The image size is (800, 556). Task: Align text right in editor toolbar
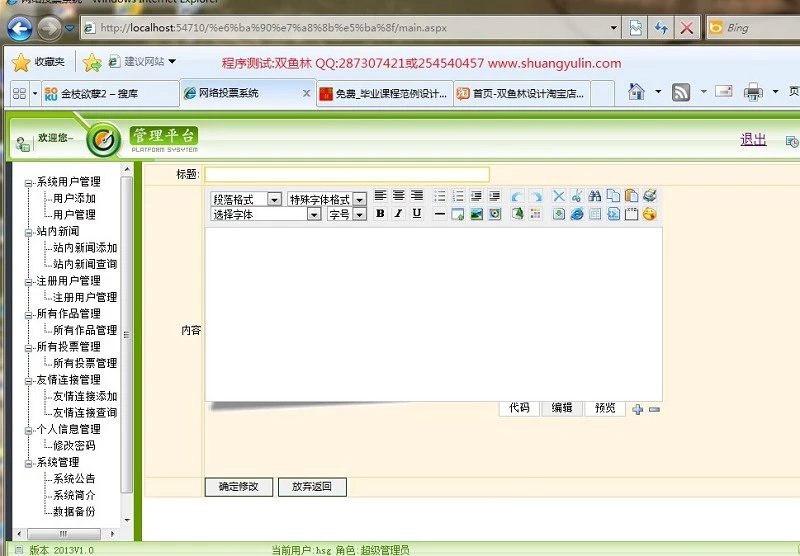click(x=417, y=196)
